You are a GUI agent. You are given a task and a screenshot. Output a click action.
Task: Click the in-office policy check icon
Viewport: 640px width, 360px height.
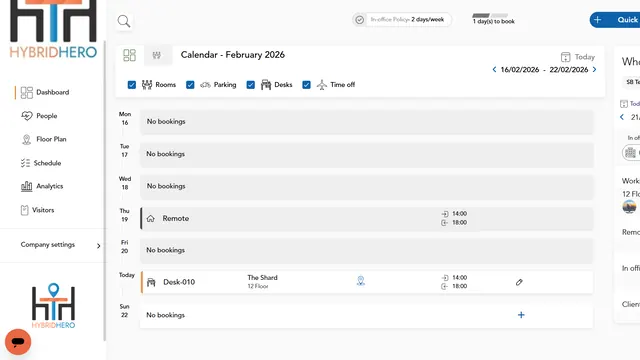coord(359,20)
